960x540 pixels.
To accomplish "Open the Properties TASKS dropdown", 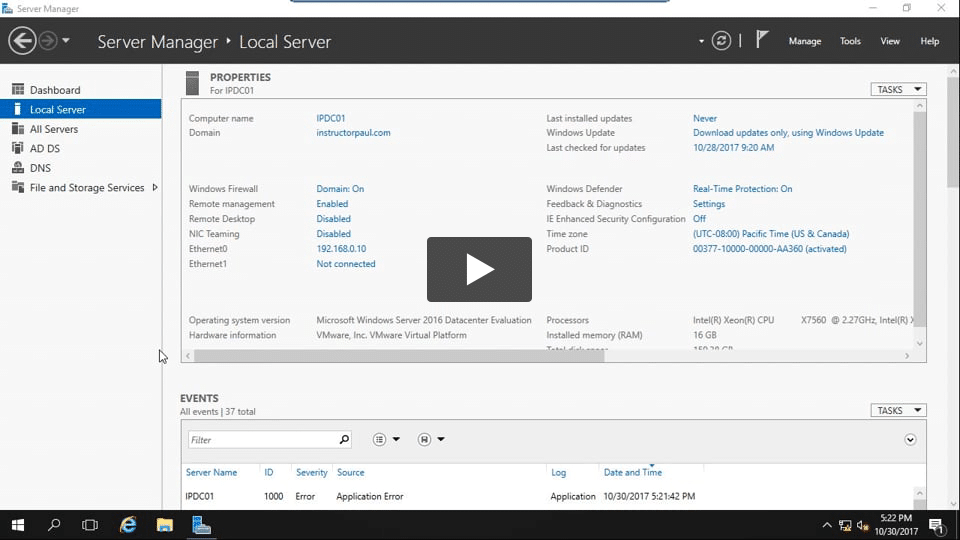I will tap(898, 90).
